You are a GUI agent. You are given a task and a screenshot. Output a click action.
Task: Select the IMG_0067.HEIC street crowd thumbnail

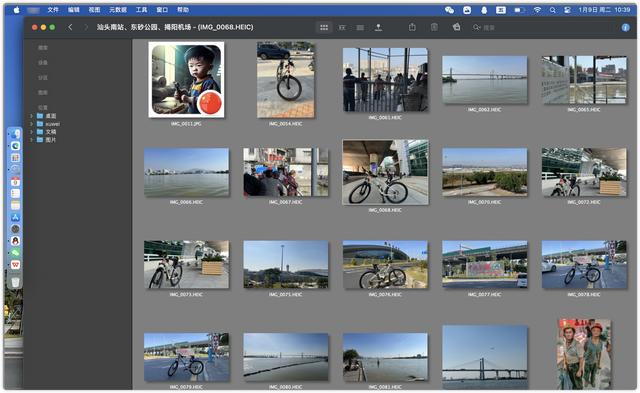pyautogui.click(x=285, y=172)
